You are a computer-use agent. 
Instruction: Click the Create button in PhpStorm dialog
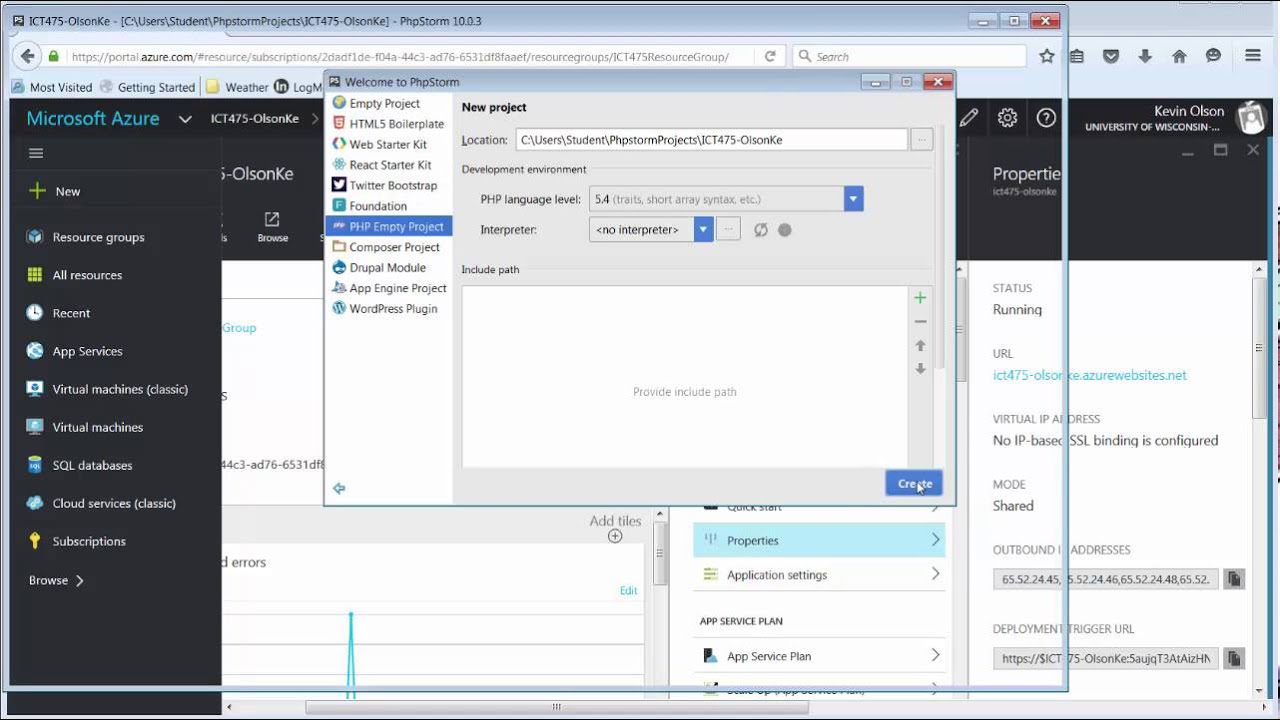914,484
